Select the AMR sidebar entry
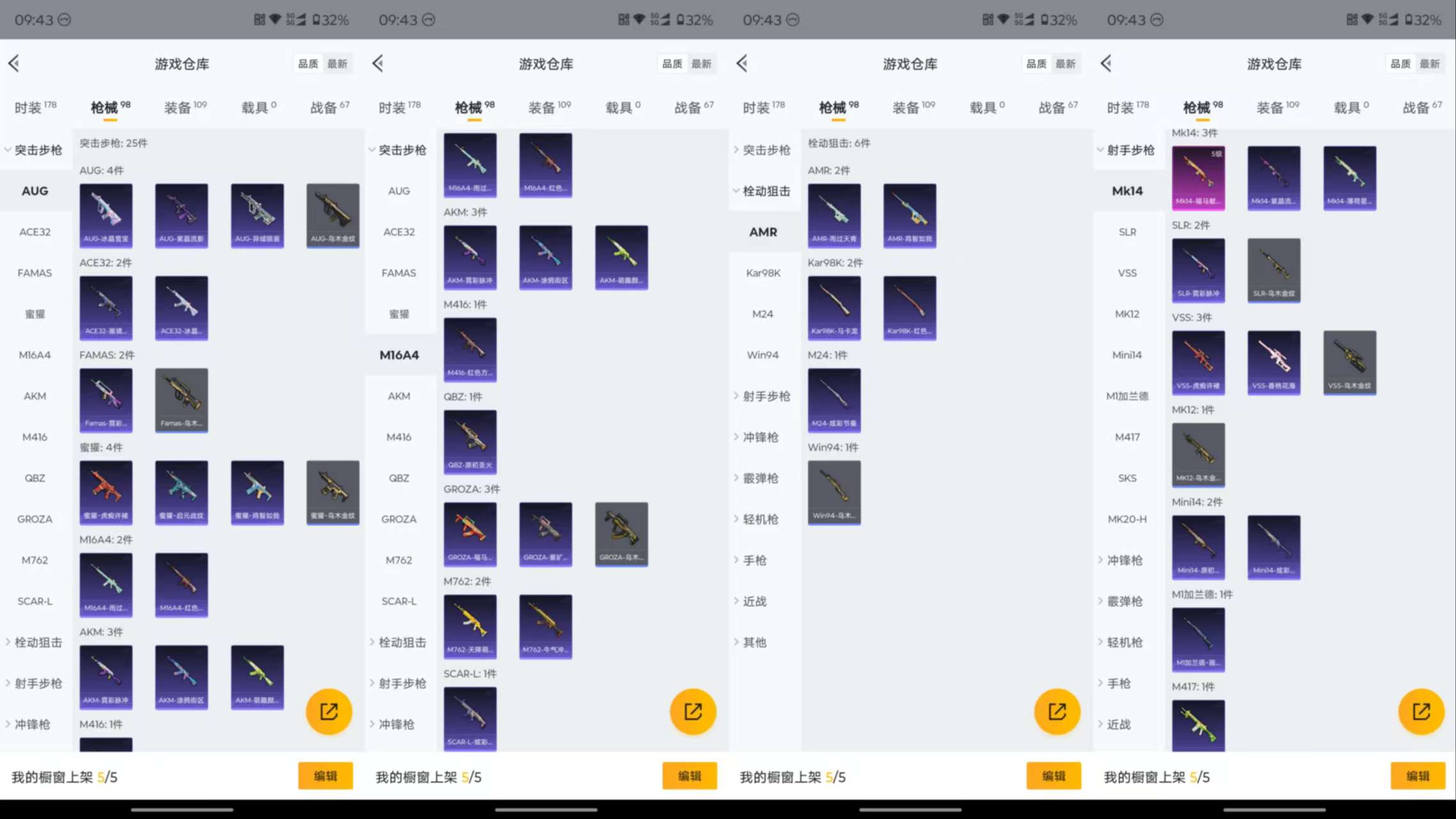The image size is (1456, 819). [762, 232]
